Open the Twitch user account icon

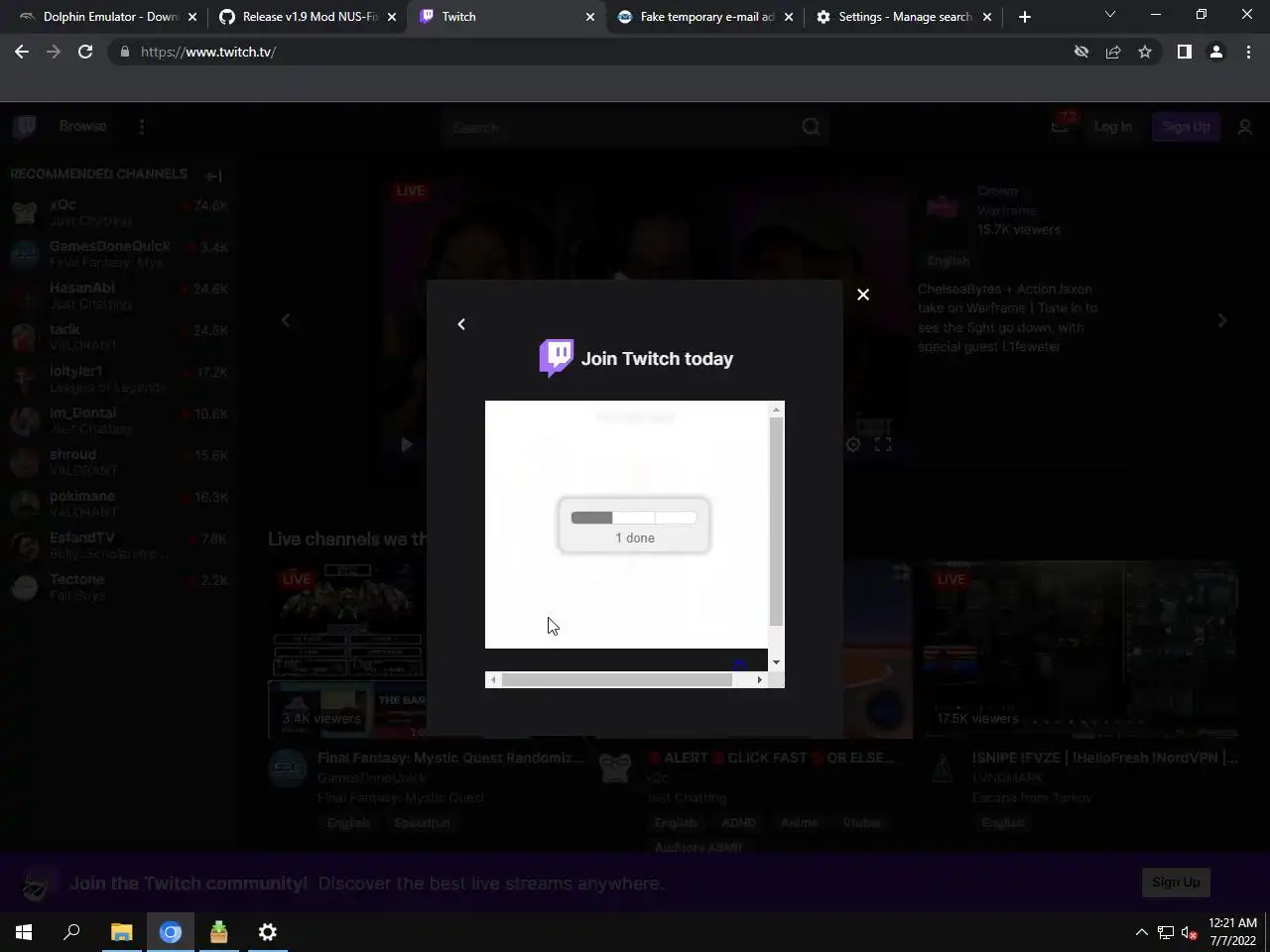click(1245, 127)
